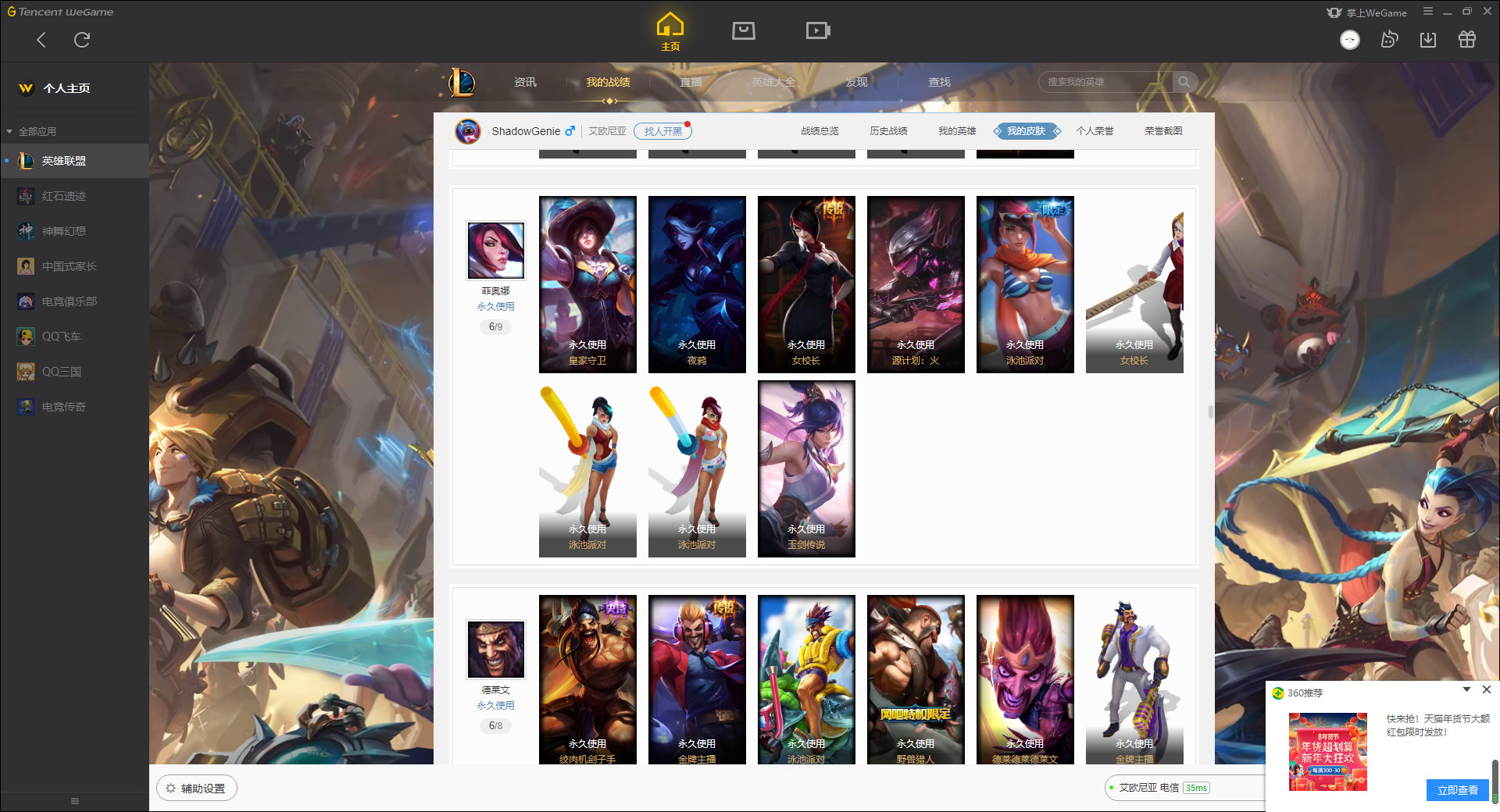Select 英雄联盟 in sidebar
The height and width of the screenshot is (812, 1500).
coord(74,161)
